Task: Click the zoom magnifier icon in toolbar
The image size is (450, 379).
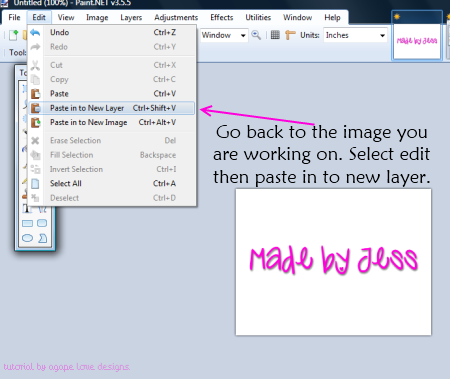Action: (x=256, y=35)
